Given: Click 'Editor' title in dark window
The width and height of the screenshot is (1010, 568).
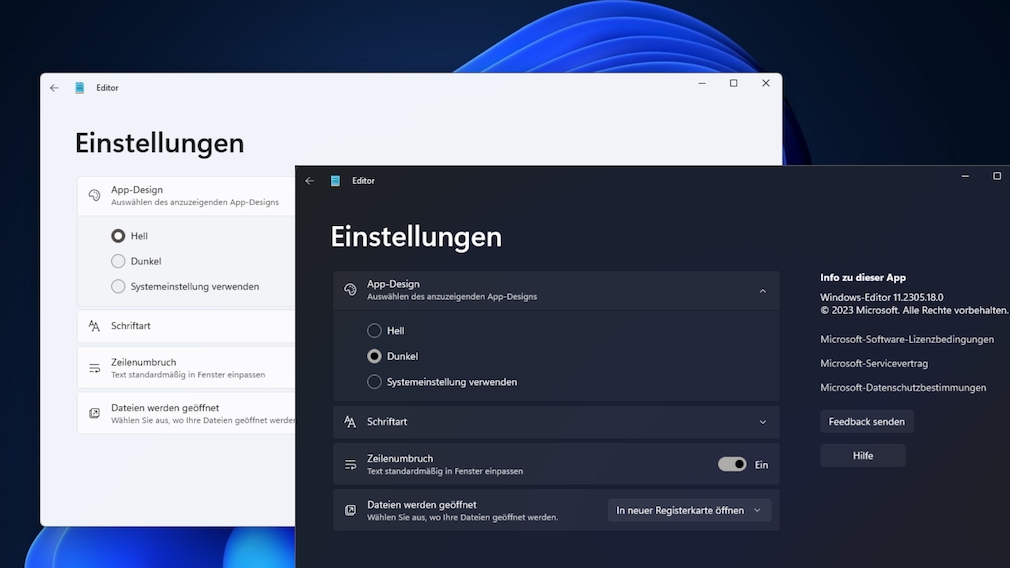Looking at the screenshot, I should (363, 181).
